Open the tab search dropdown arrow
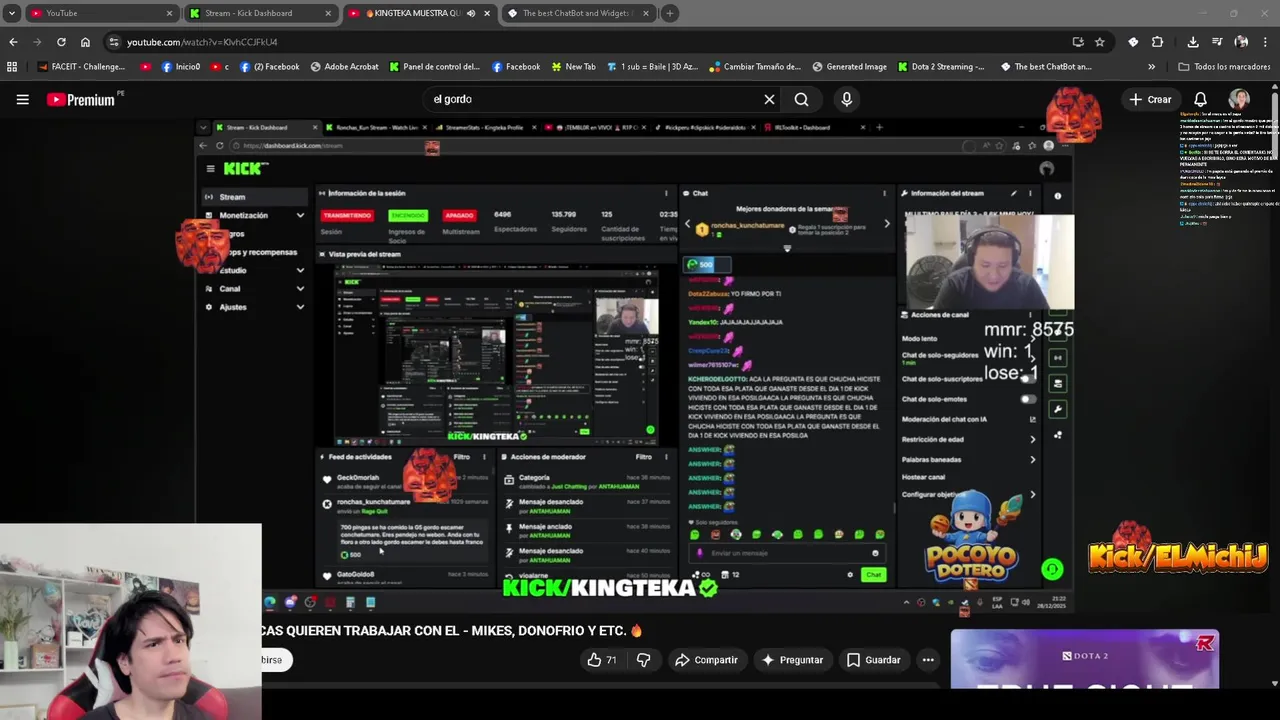 coord(12,13)
